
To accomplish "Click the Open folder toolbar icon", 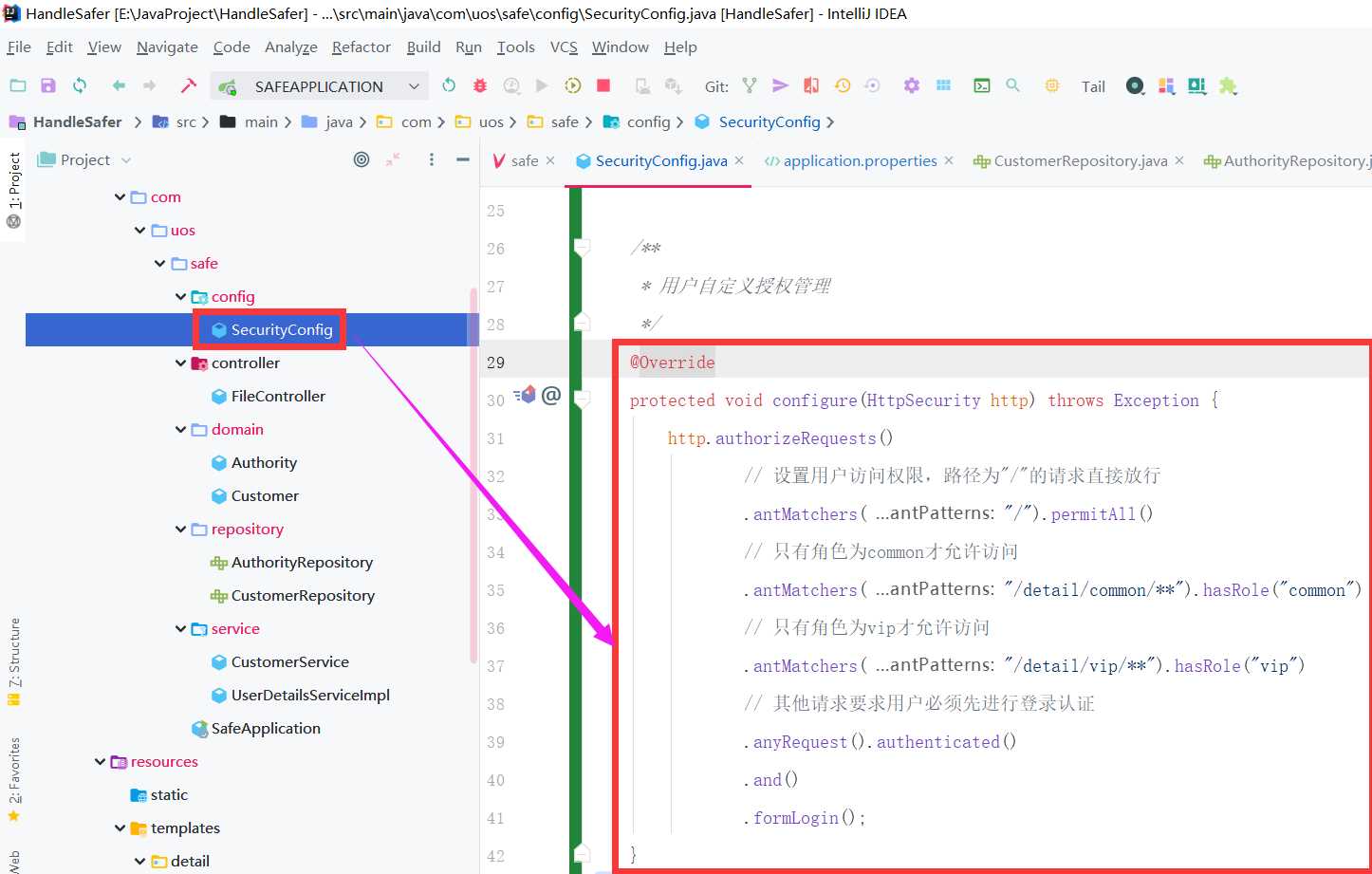I will [x=18, y=85].
